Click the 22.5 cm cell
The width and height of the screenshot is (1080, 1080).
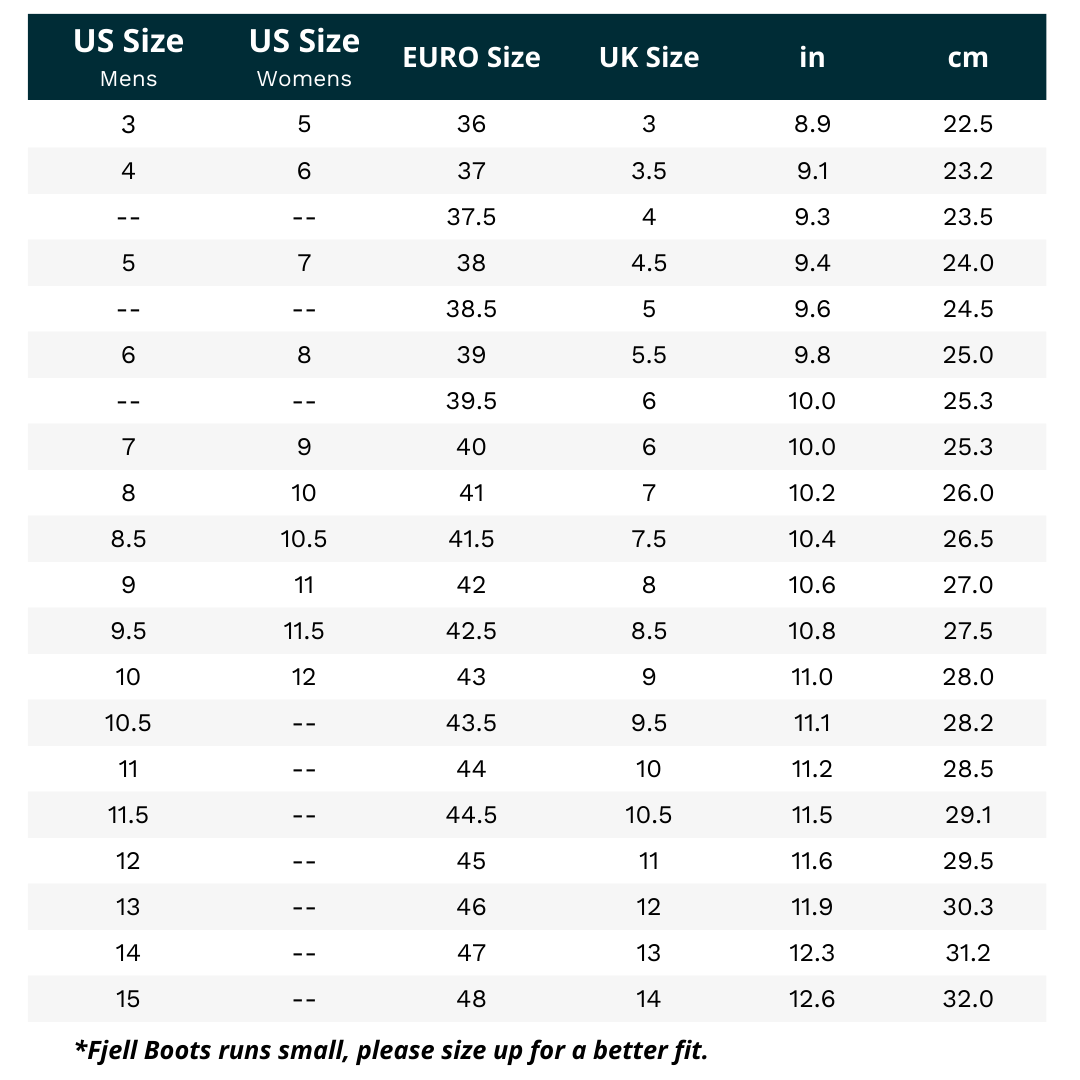click(x=967, y=125)
